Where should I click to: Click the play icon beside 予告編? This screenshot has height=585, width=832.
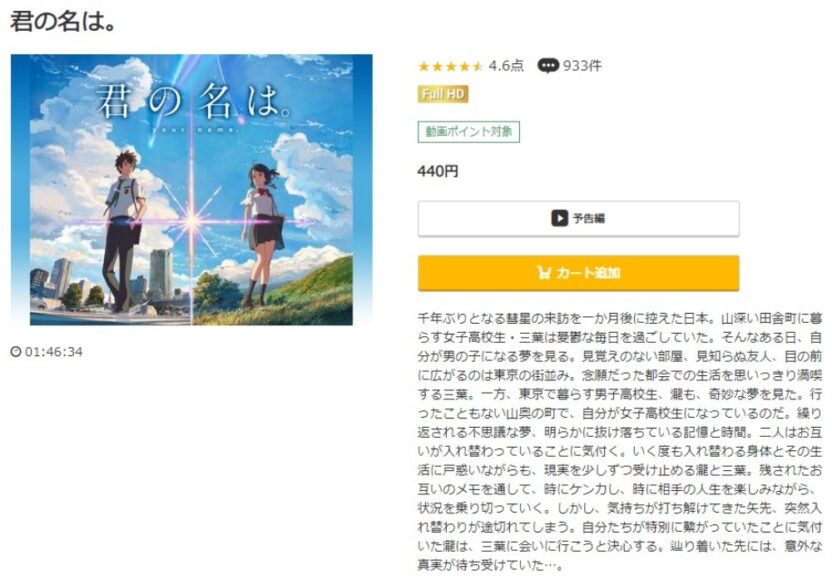[x=559, y=218]
